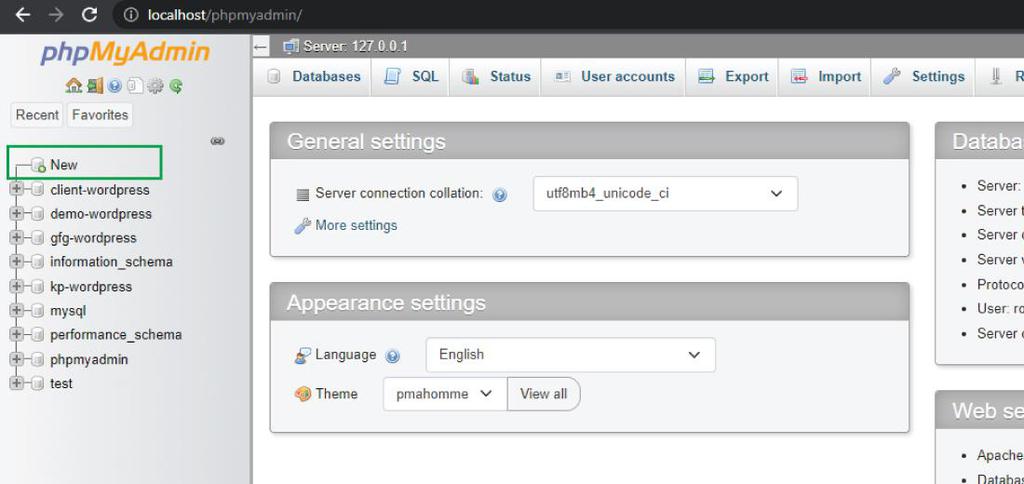Open navigation panel settings gear icon
The height and width of the screenshot is (484, 1024).
click(x=155, y=86)
